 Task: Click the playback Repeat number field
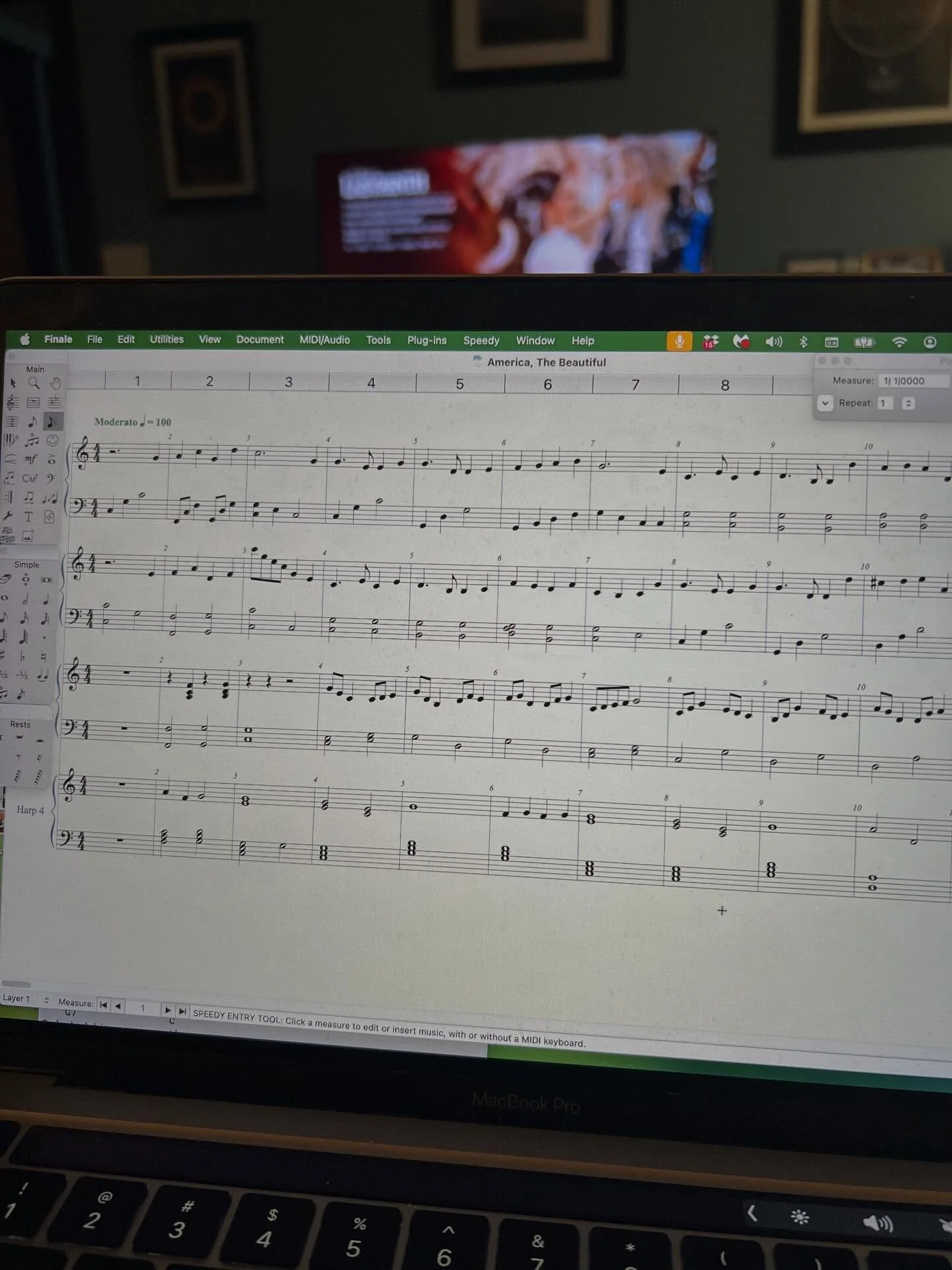[886, 403]
